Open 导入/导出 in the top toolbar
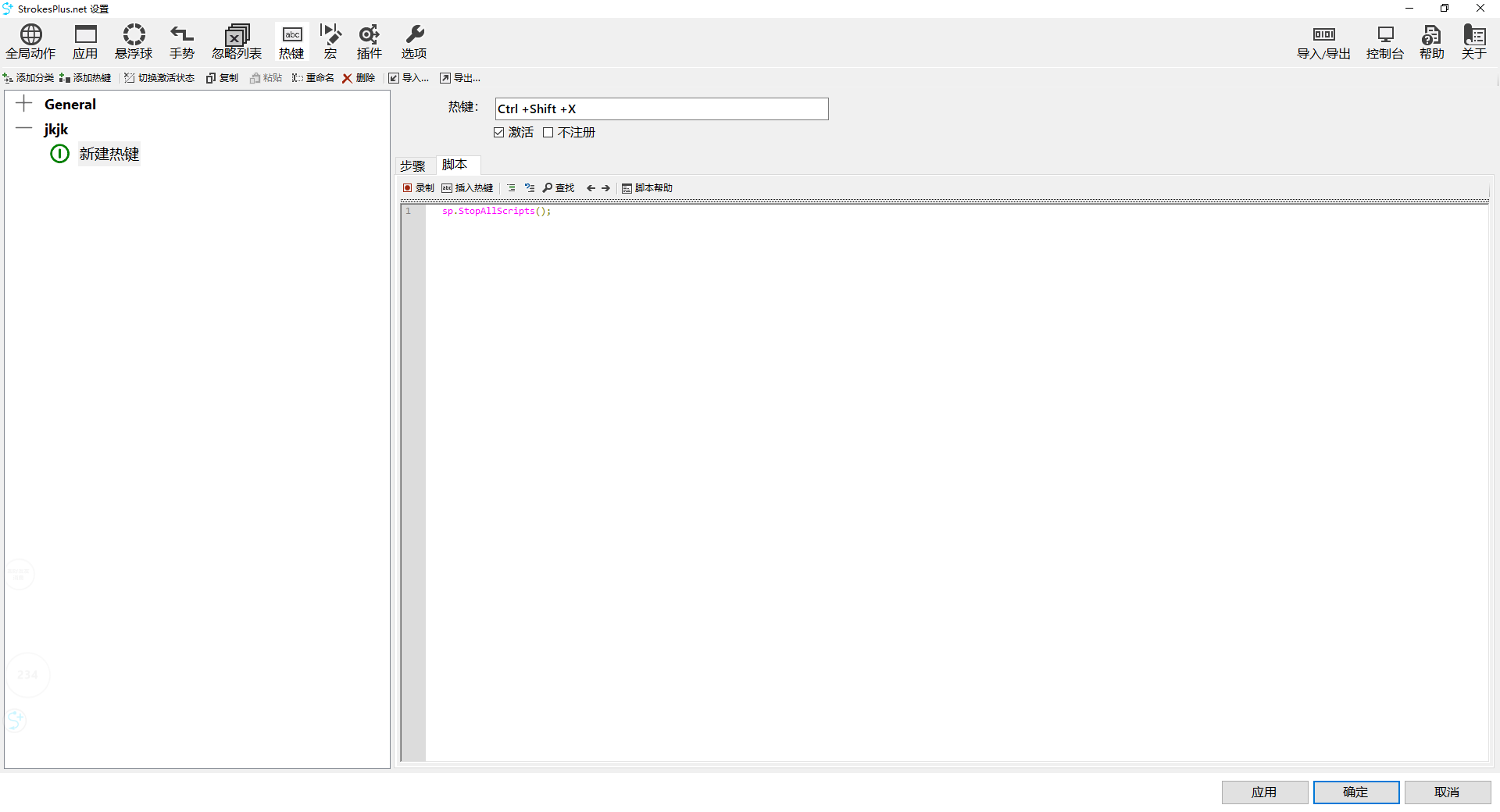 [x=1323, y=41]
